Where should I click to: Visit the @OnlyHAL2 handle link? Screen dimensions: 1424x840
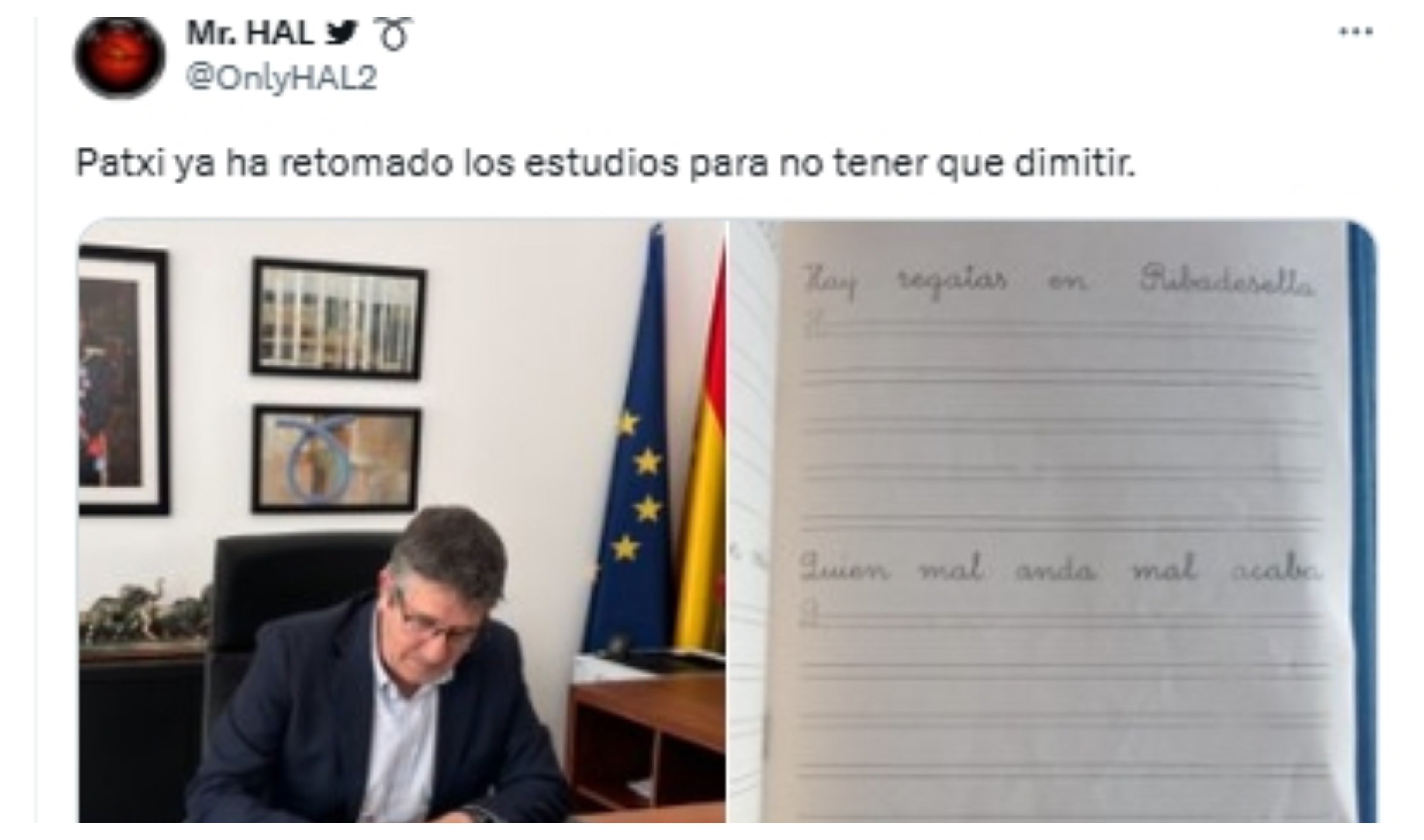(x=281, y=78)
